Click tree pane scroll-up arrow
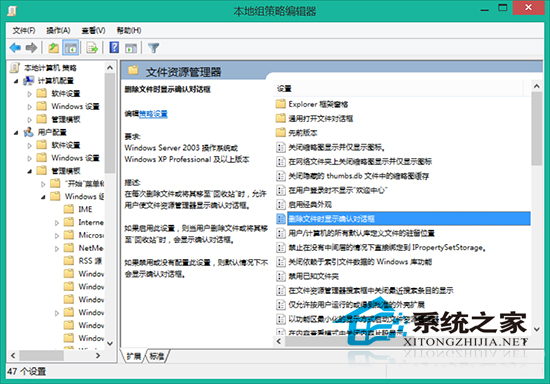 coord(110,67)
